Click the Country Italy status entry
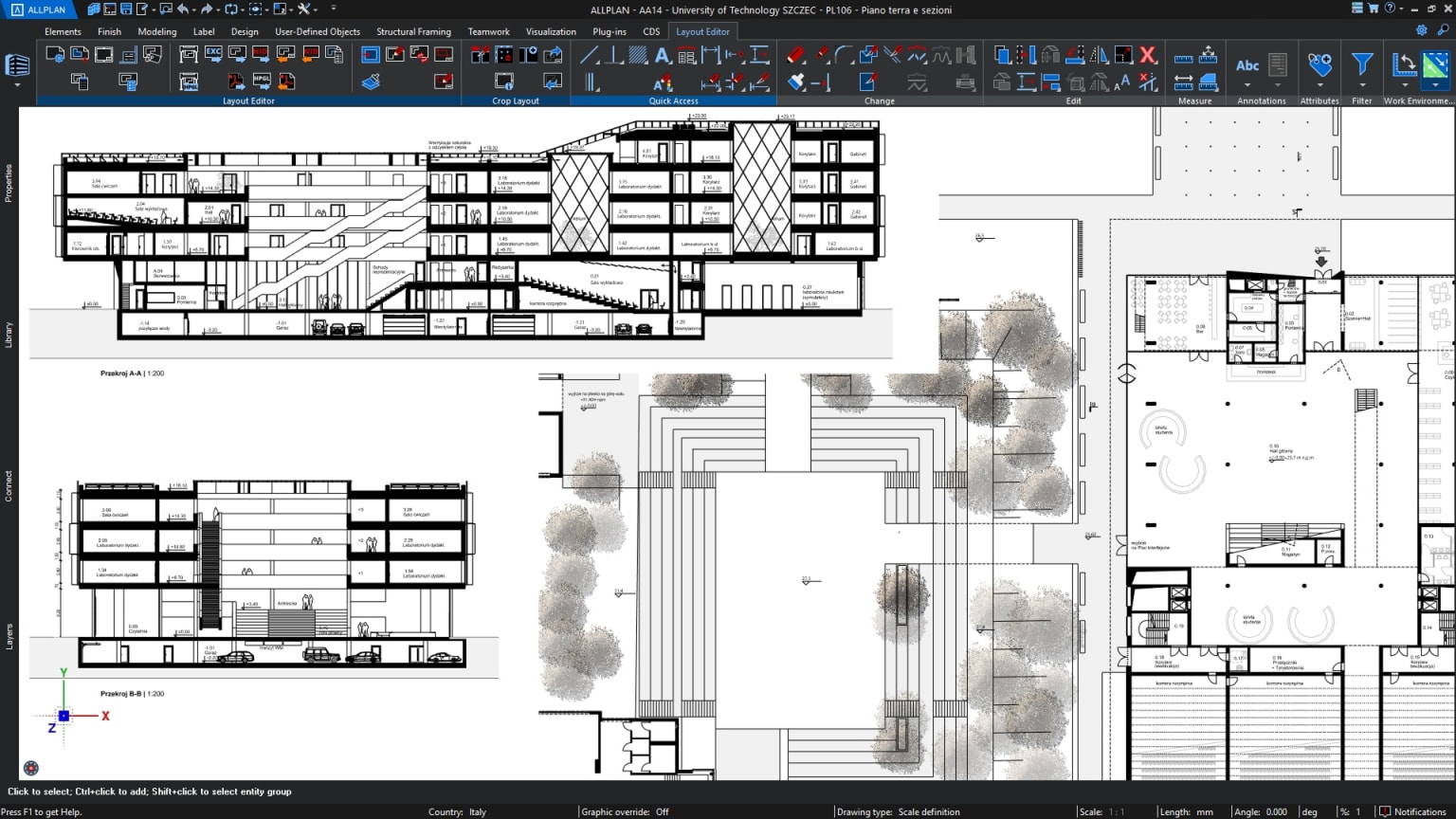 click(457, 811)
